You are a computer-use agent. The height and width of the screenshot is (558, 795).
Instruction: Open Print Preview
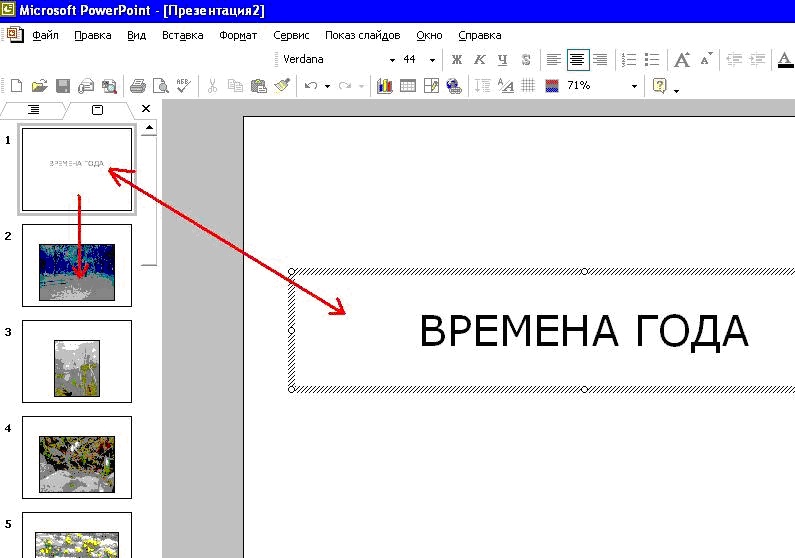click(161, 86)
